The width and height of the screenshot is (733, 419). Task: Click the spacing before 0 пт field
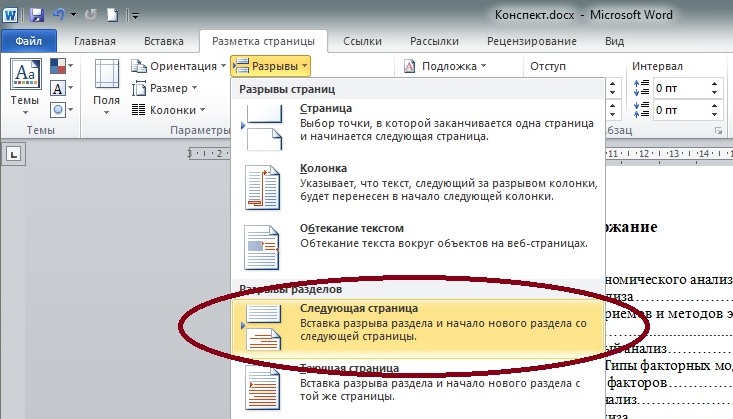(x=680, y=88)
